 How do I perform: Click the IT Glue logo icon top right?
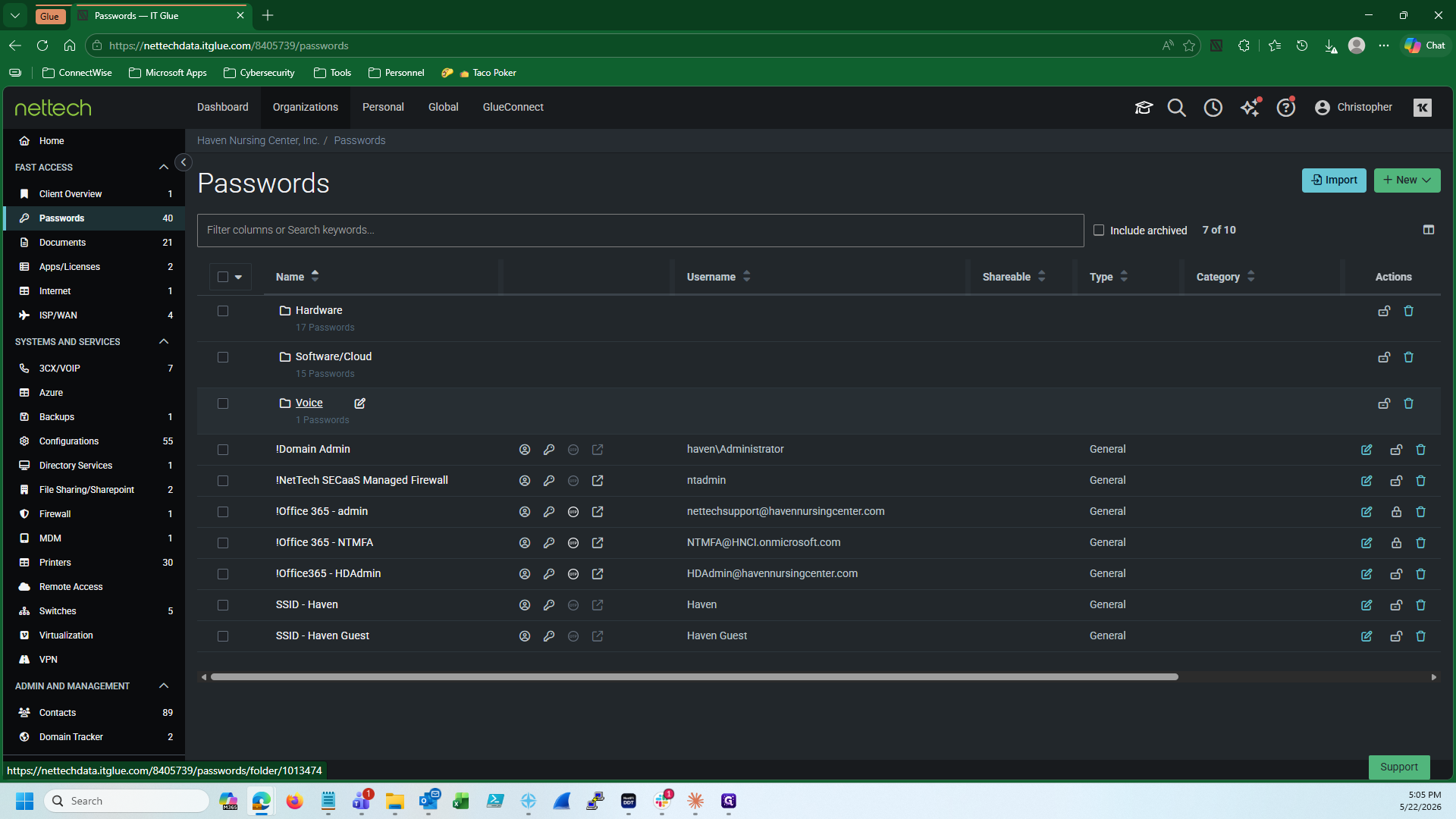(1423, 108)
